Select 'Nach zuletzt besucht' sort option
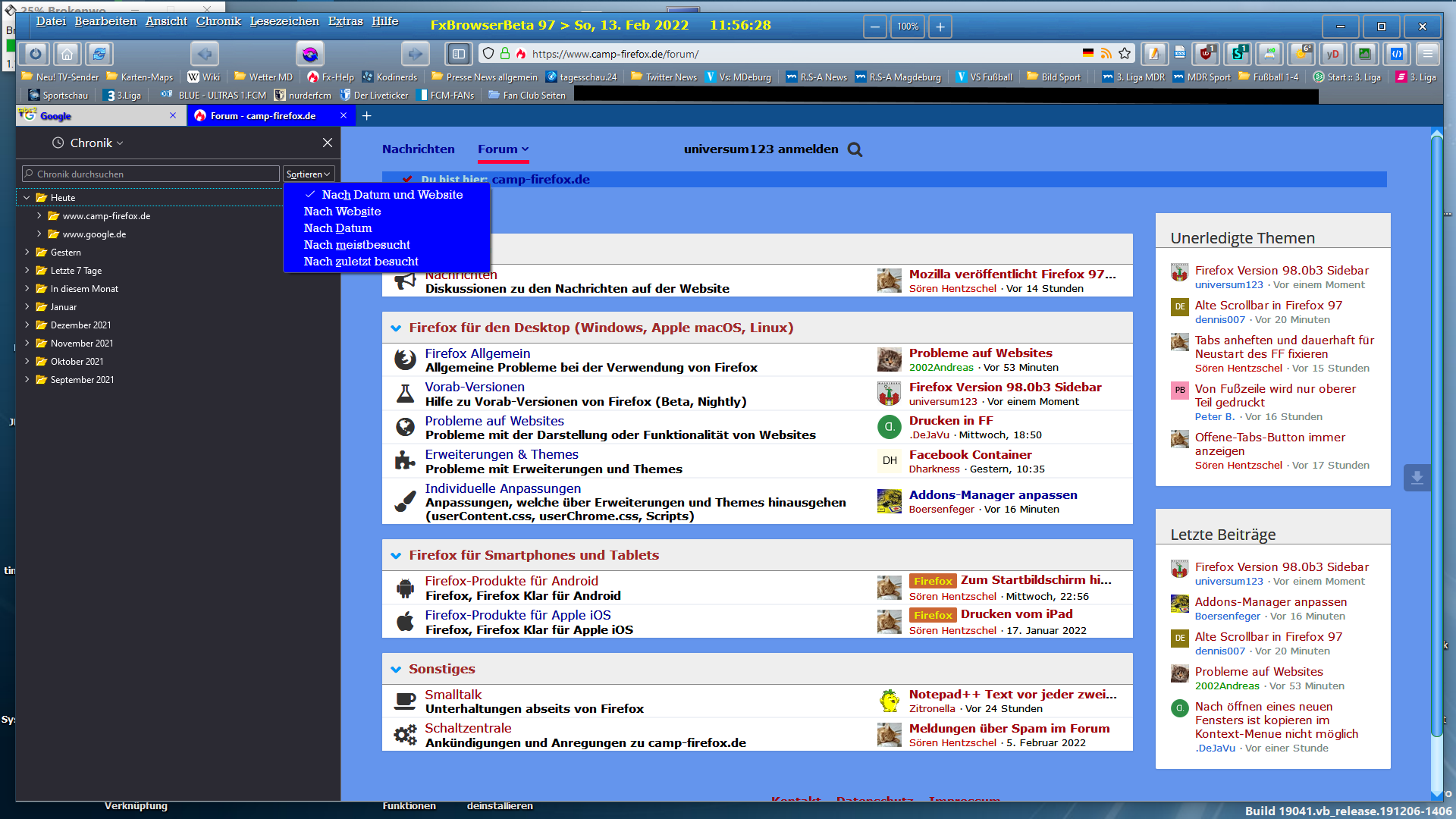The height and width of the screenshot is (819, 1456). [x=361, y=262]
